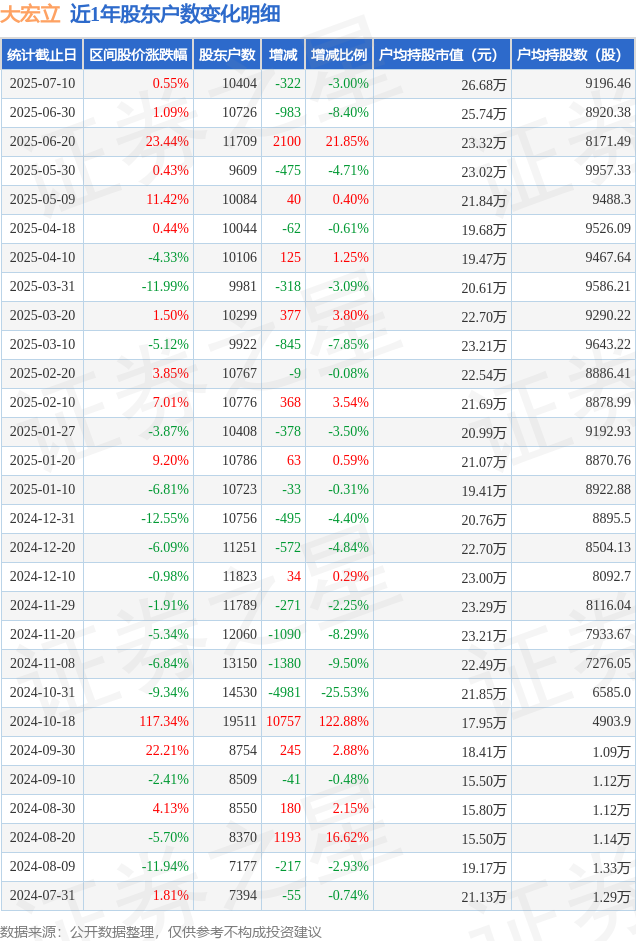The width and height of the screenshot is (636, 941).
Task: Select the 增减 column header
Action: 283,55
